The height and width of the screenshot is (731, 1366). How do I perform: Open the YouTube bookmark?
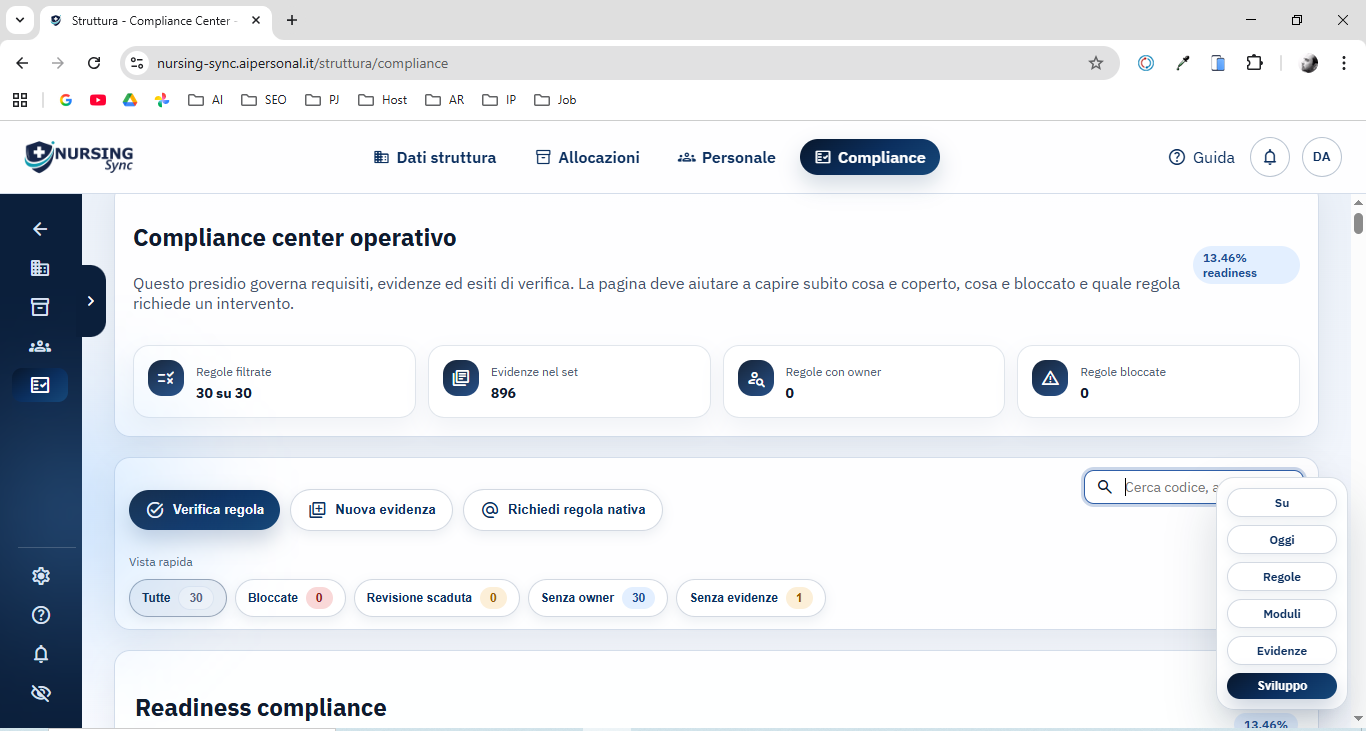pyautogui.click(x=98, y=100)
